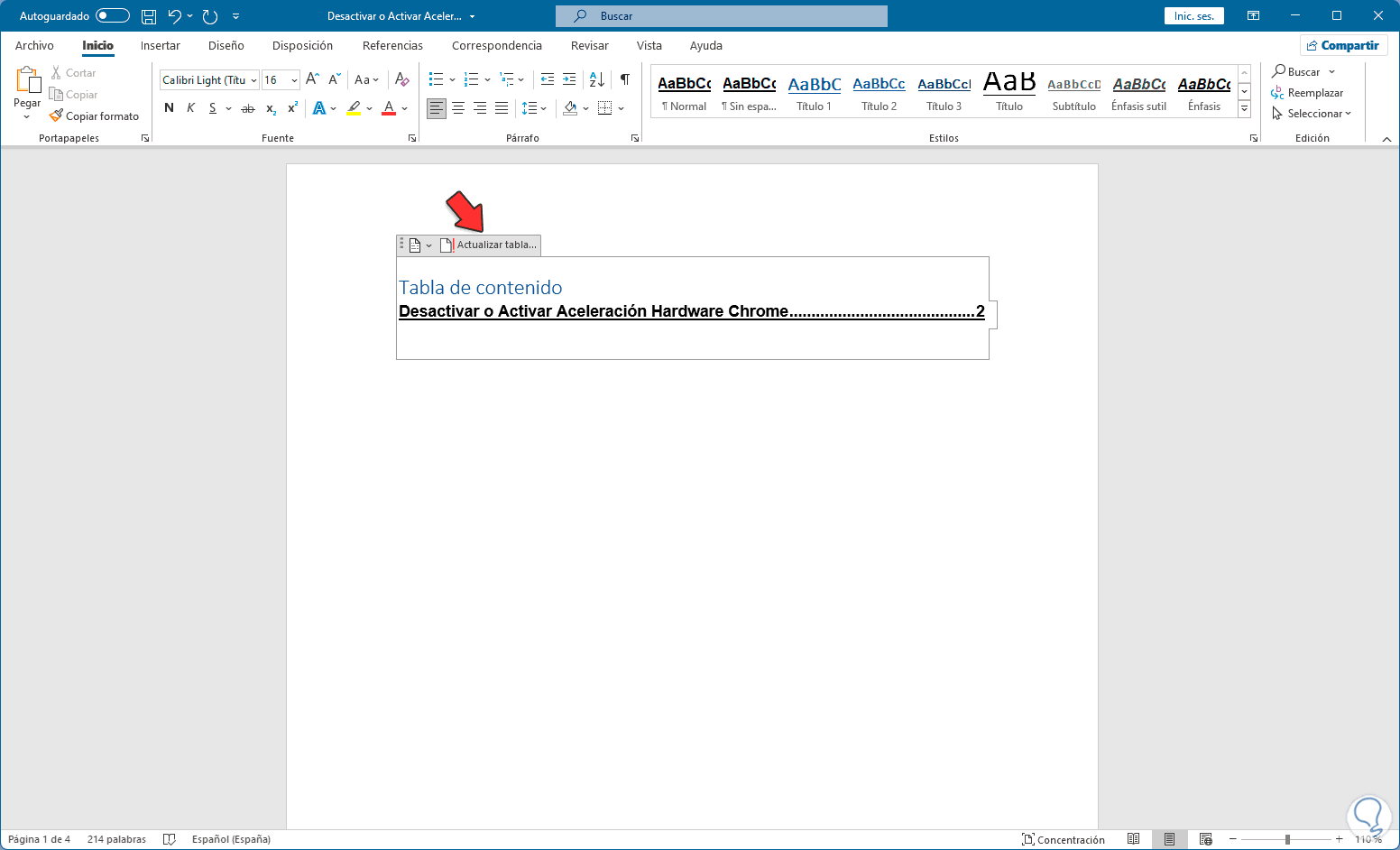
Task: Justify the paragraph text
Action: click(x=502, y=108)
